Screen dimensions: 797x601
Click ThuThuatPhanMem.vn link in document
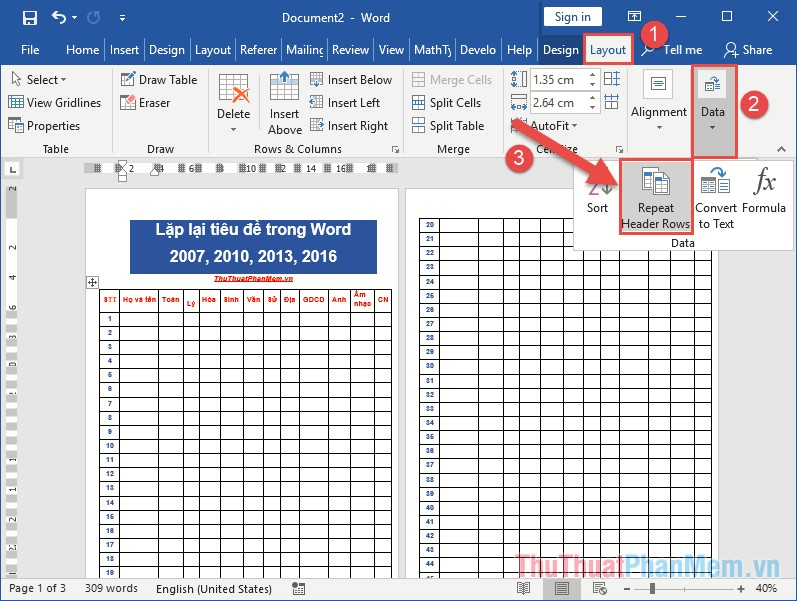click(x=253, y=279)
